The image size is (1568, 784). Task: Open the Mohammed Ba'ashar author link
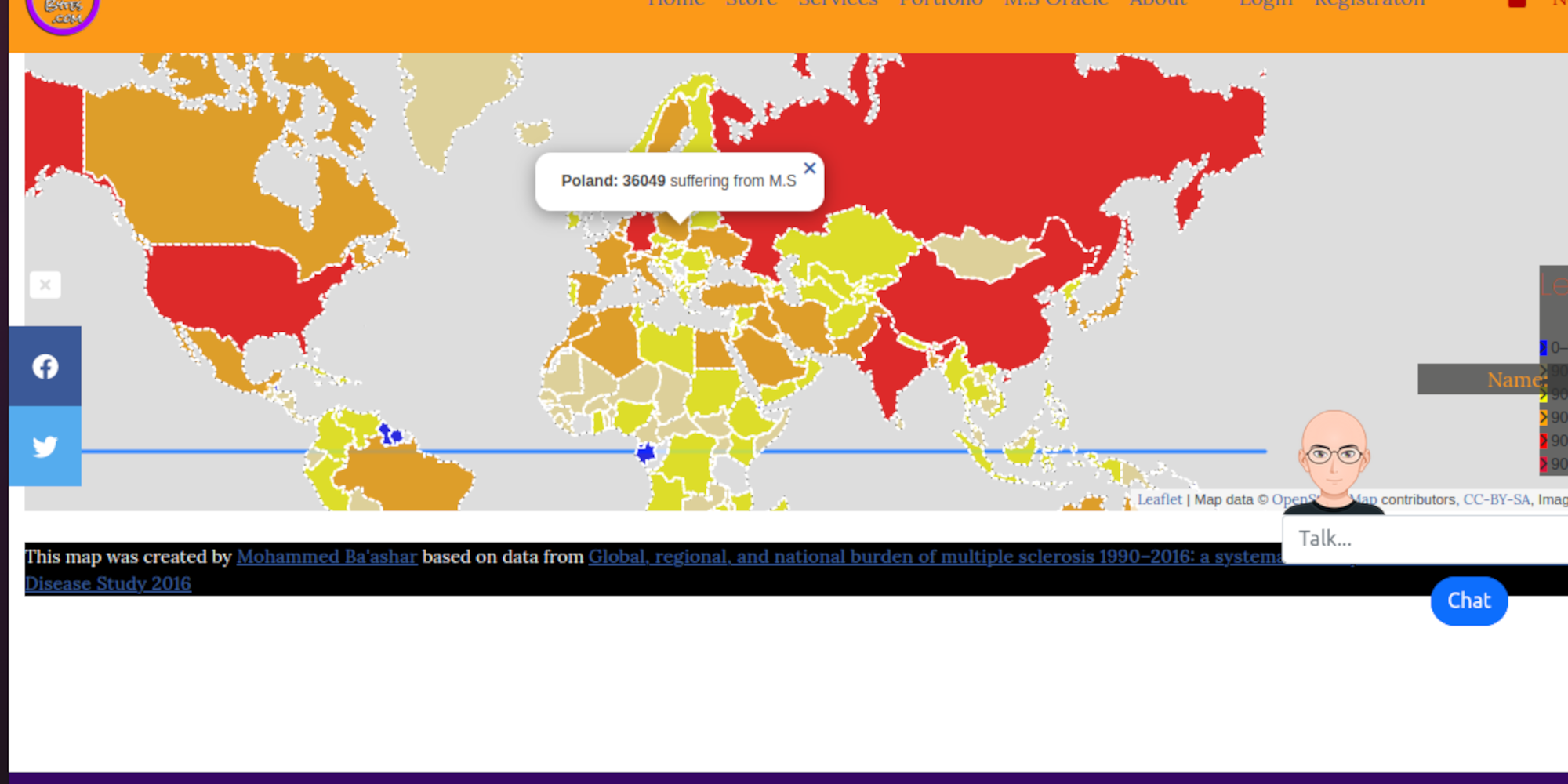[327, 557]
